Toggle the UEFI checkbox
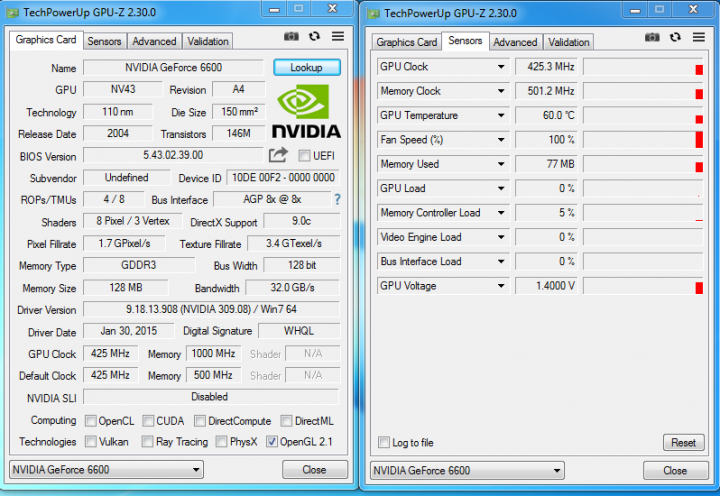 coord(304,156)
